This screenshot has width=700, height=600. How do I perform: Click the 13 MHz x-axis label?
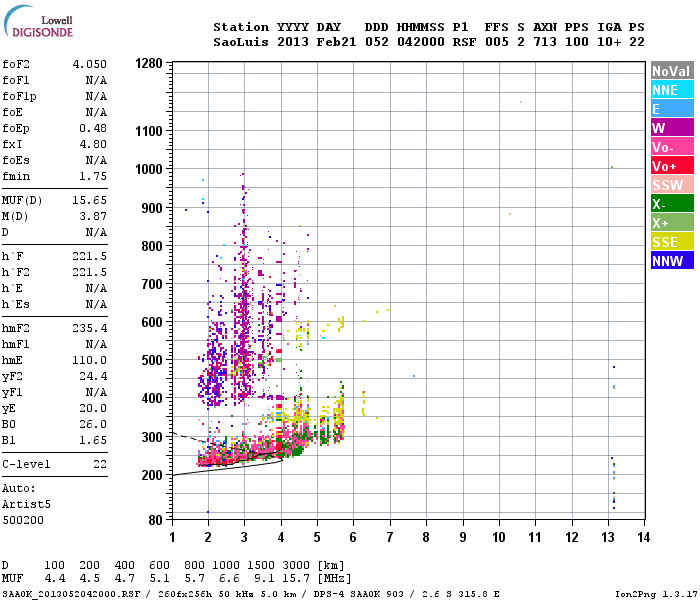(608, 537)
